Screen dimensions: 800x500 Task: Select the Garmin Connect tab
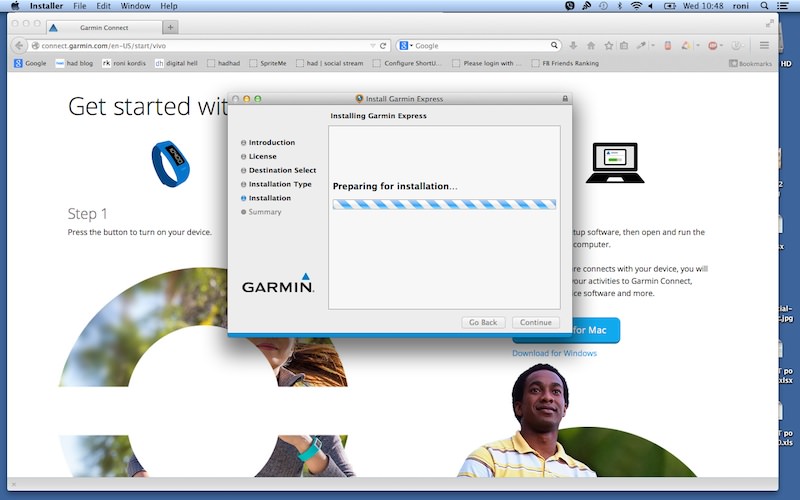100,27
